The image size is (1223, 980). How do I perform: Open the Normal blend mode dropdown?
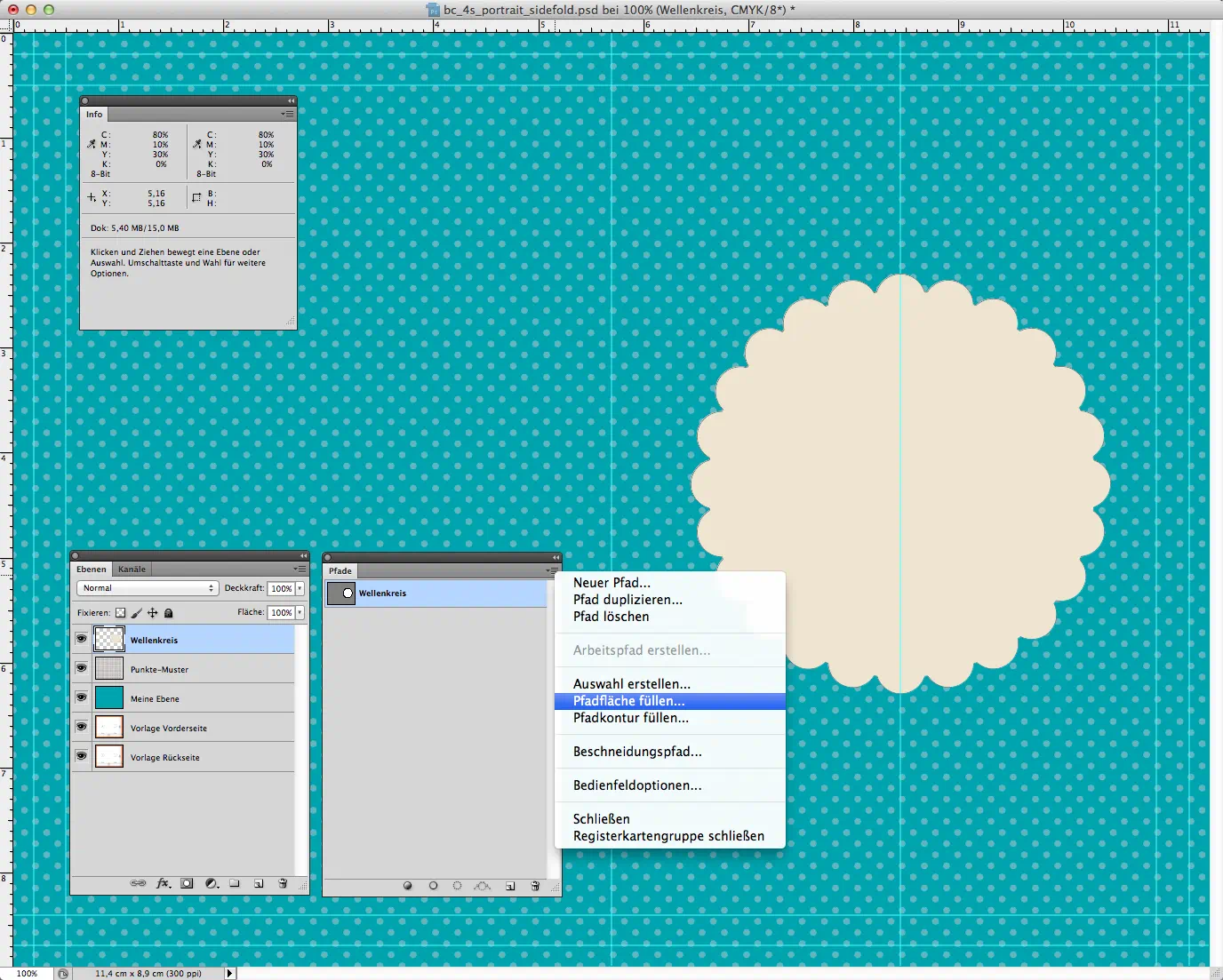coord(148,588)
